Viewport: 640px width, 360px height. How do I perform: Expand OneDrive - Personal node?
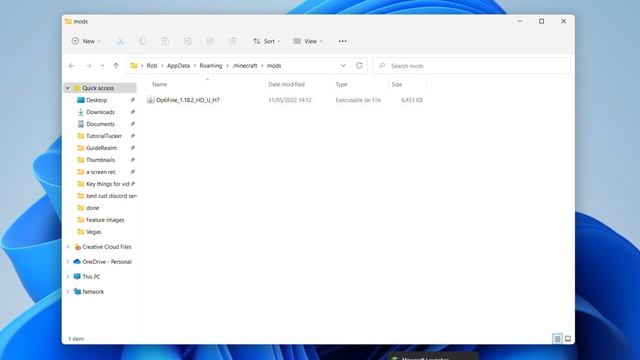click(x=68, y=262)
